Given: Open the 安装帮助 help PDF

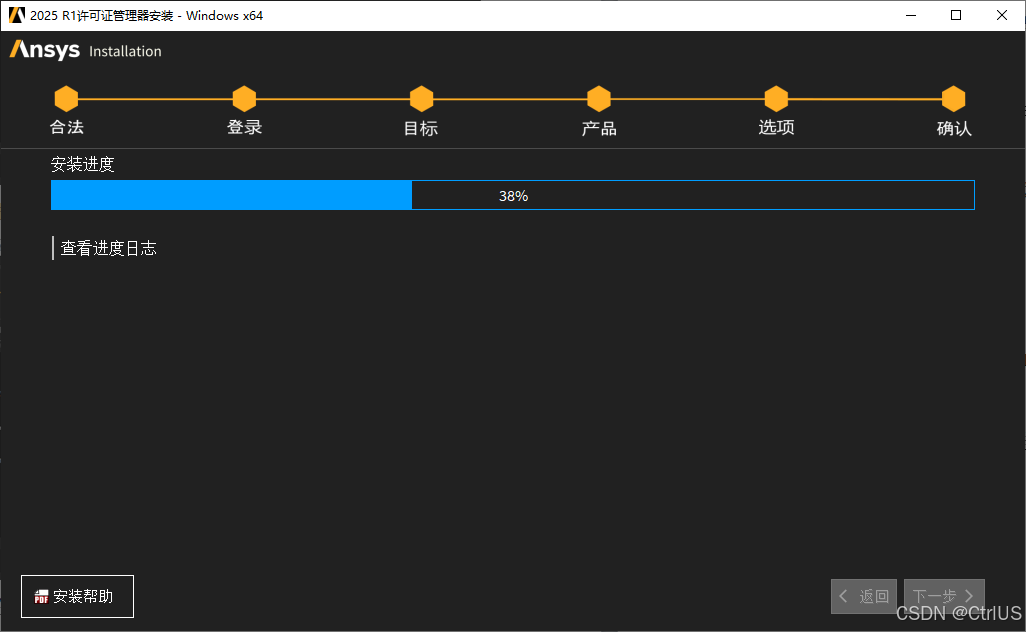Looking at the screenshot, I should (77, 596).
